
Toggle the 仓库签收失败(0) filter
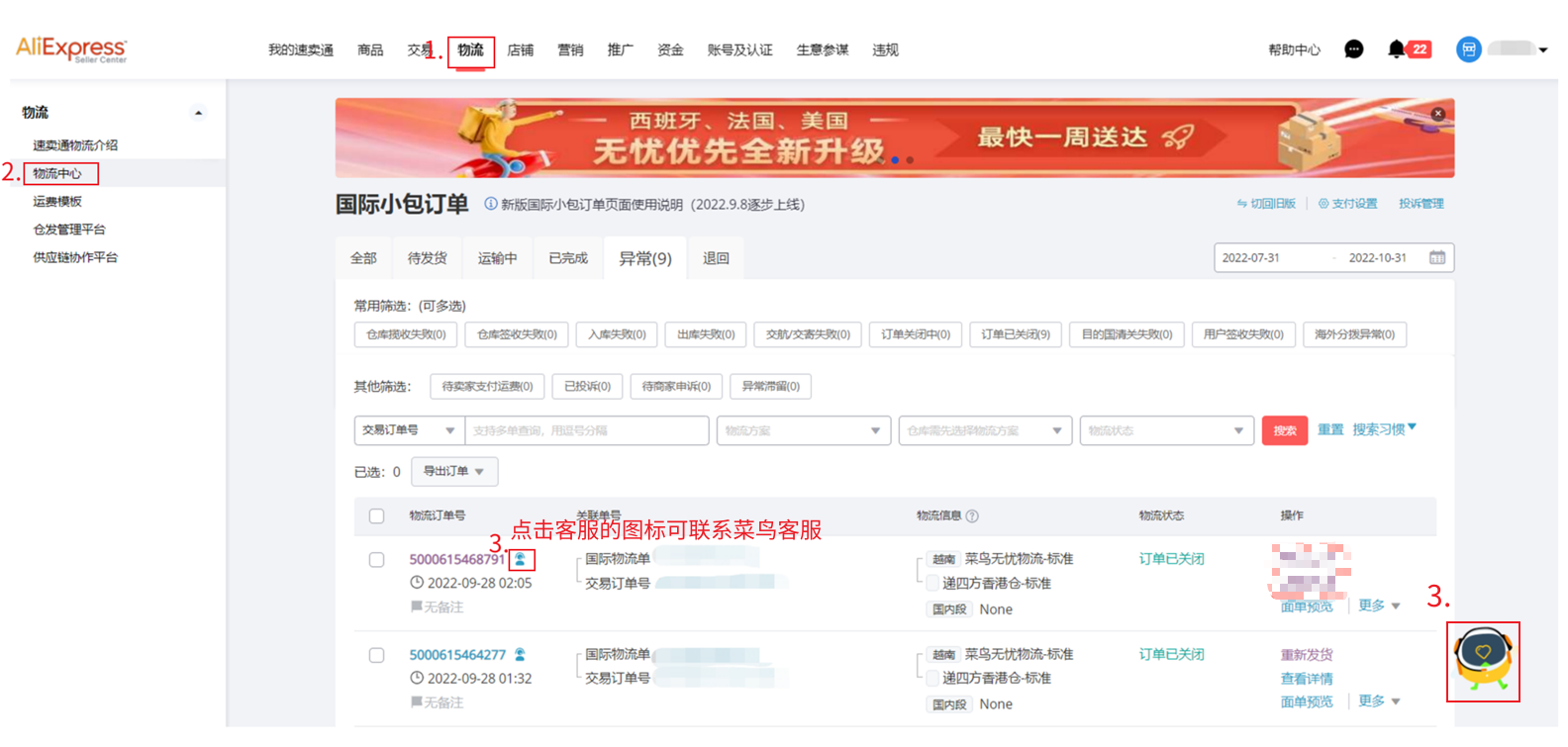point(517,334)
